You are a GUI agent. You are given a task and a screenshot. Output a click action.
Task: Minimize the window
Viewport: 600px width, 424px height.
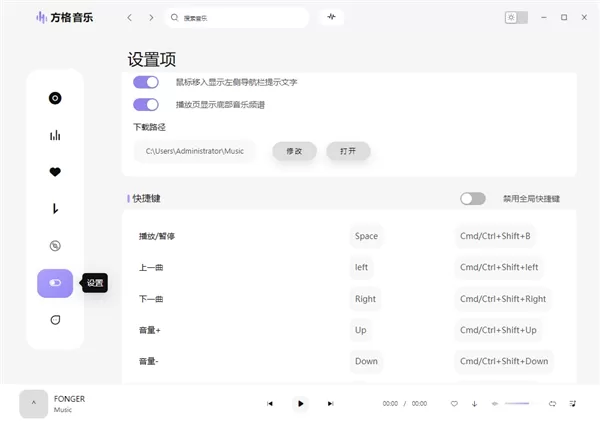click(544, 18)
